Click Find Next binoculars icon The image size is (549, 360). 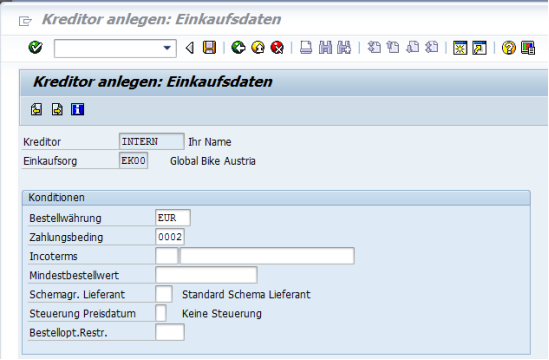coord(344,47)
